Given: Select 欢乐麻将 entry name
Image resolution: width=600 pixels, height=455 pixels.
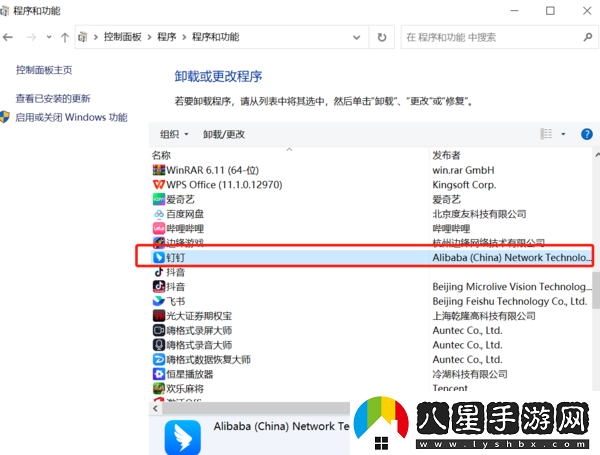Looking at the screenshot, I should [x=185, y=388].
